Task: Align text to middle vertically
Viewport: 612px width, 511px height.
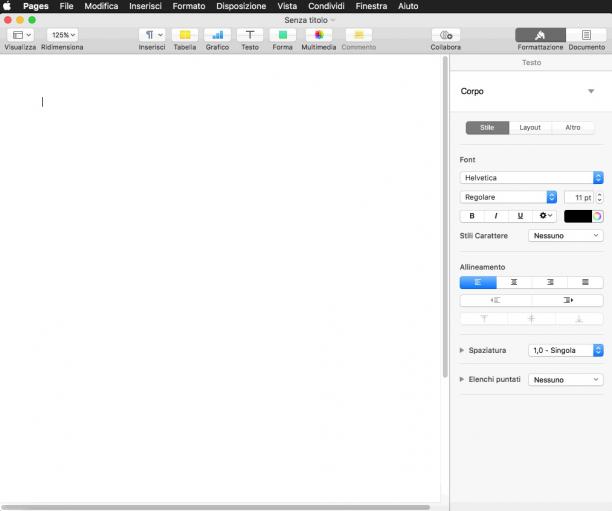Action: [x=532, y=319]
